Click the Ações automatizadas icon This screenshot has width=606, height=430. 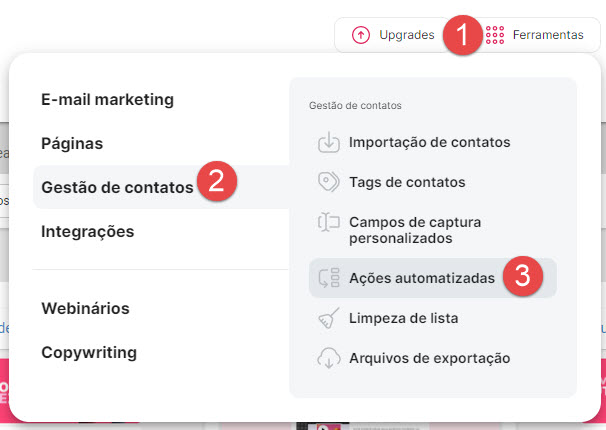pos(329,278)
